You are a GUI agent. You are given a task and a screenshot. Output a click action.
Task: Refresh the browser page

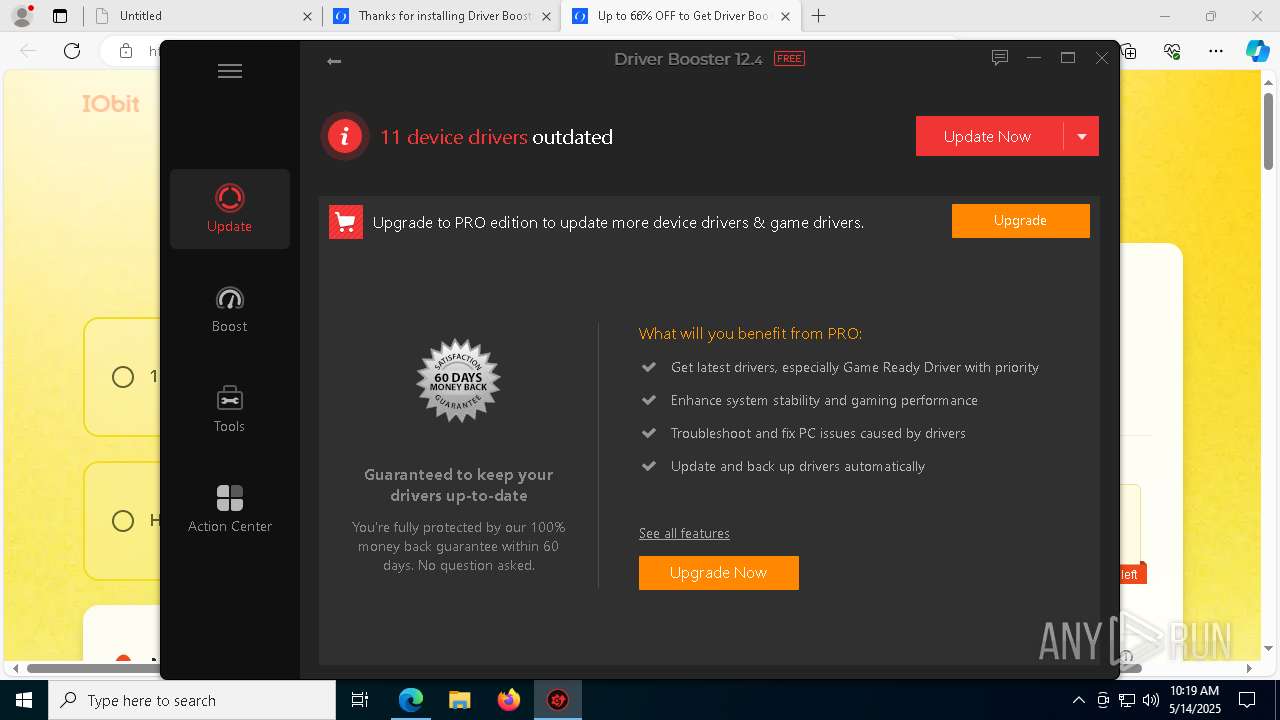tap(72, 51)
